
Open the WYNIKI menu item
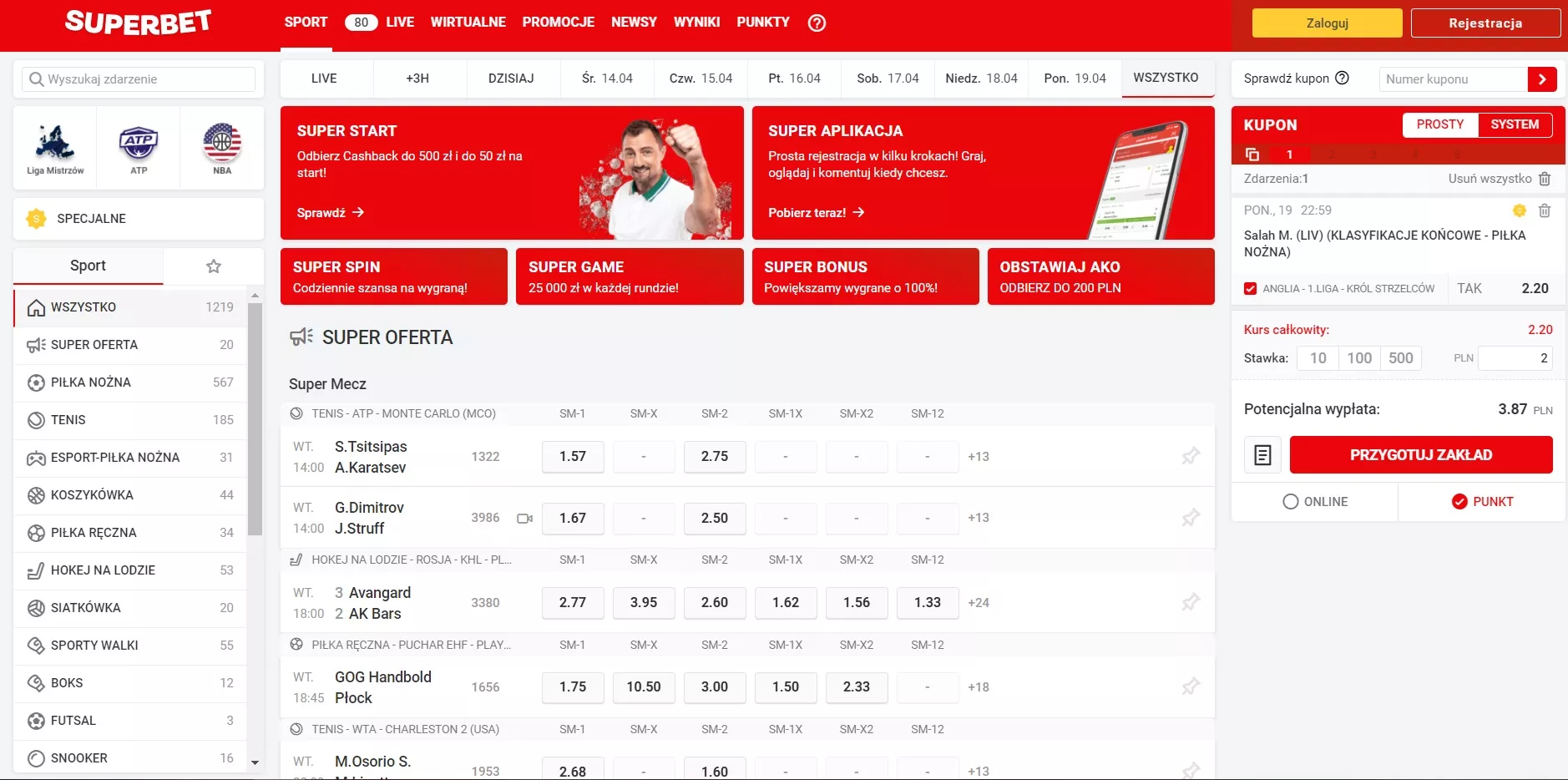697,23
